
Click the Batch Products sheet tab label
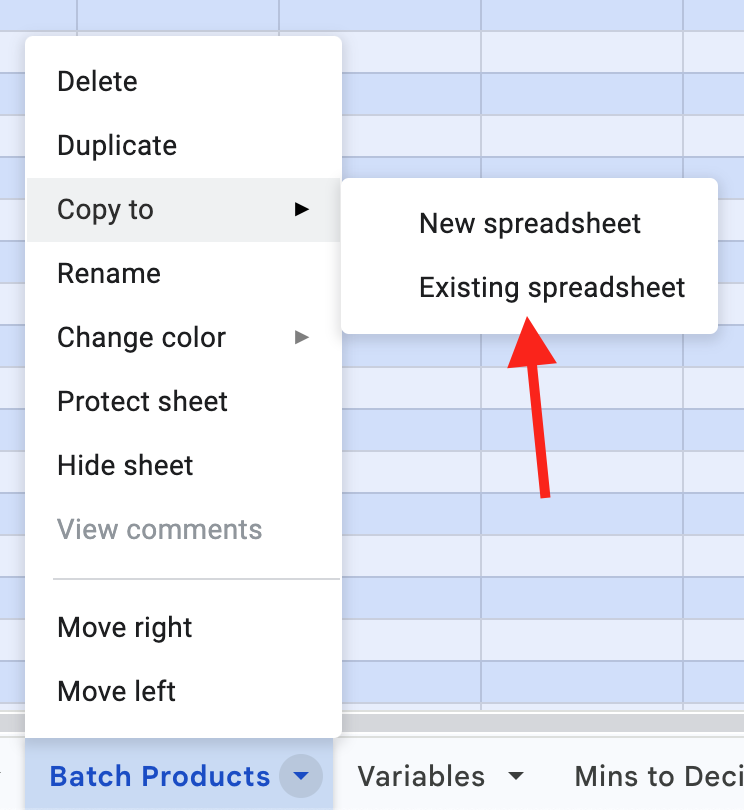(x=160, y=776)
